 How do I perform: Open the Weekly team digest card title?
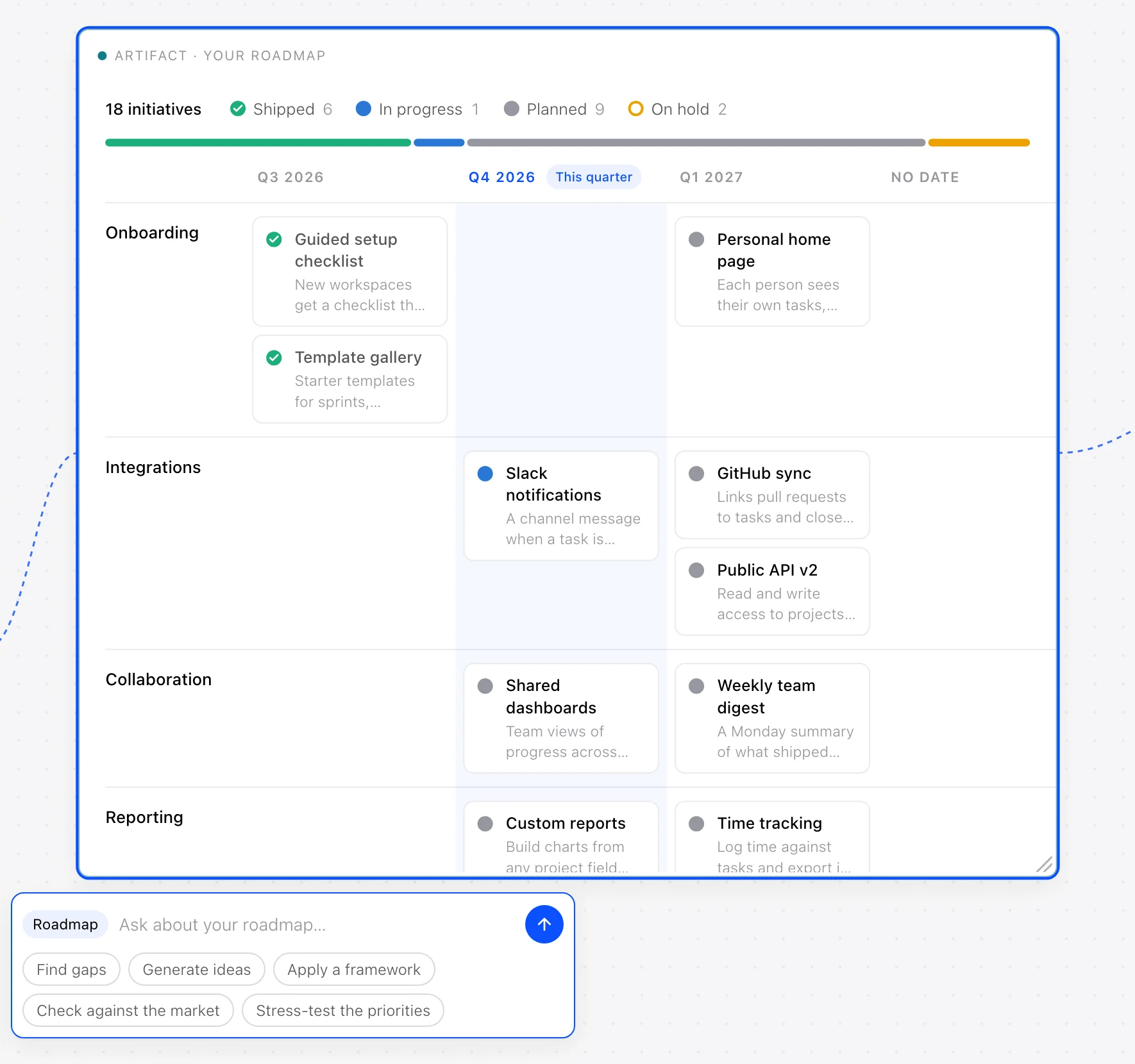coord(766,697)
